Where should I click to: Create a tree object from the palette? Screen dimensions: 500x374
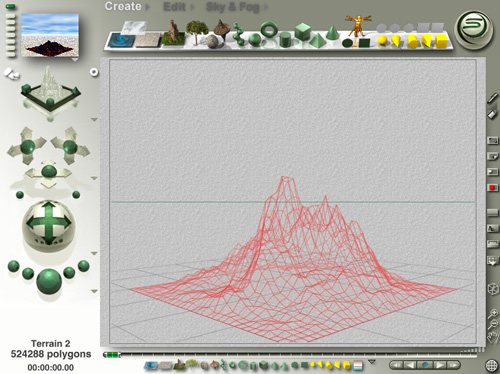pos(197,32)
